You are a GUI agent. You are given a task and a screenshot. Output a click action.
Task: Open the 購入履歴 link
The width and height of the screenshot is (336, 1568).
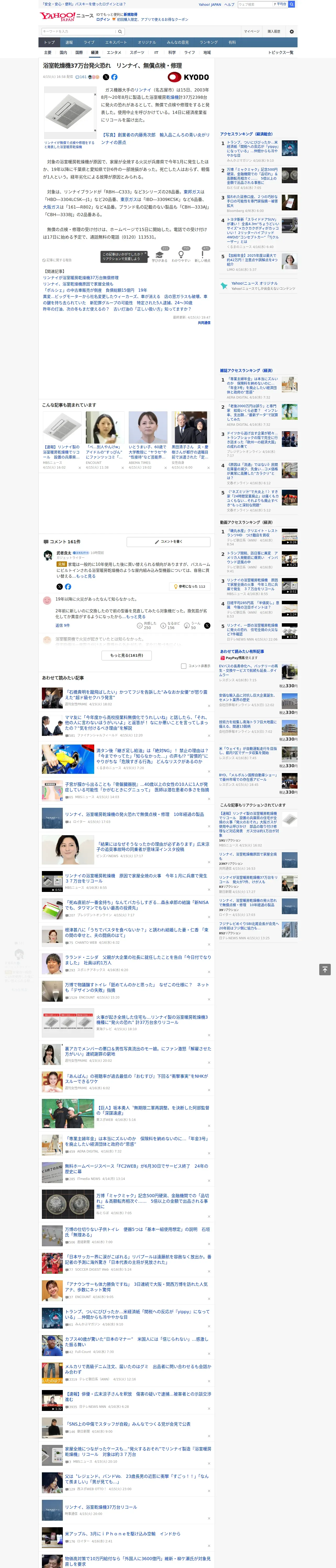tap(274, 31)
